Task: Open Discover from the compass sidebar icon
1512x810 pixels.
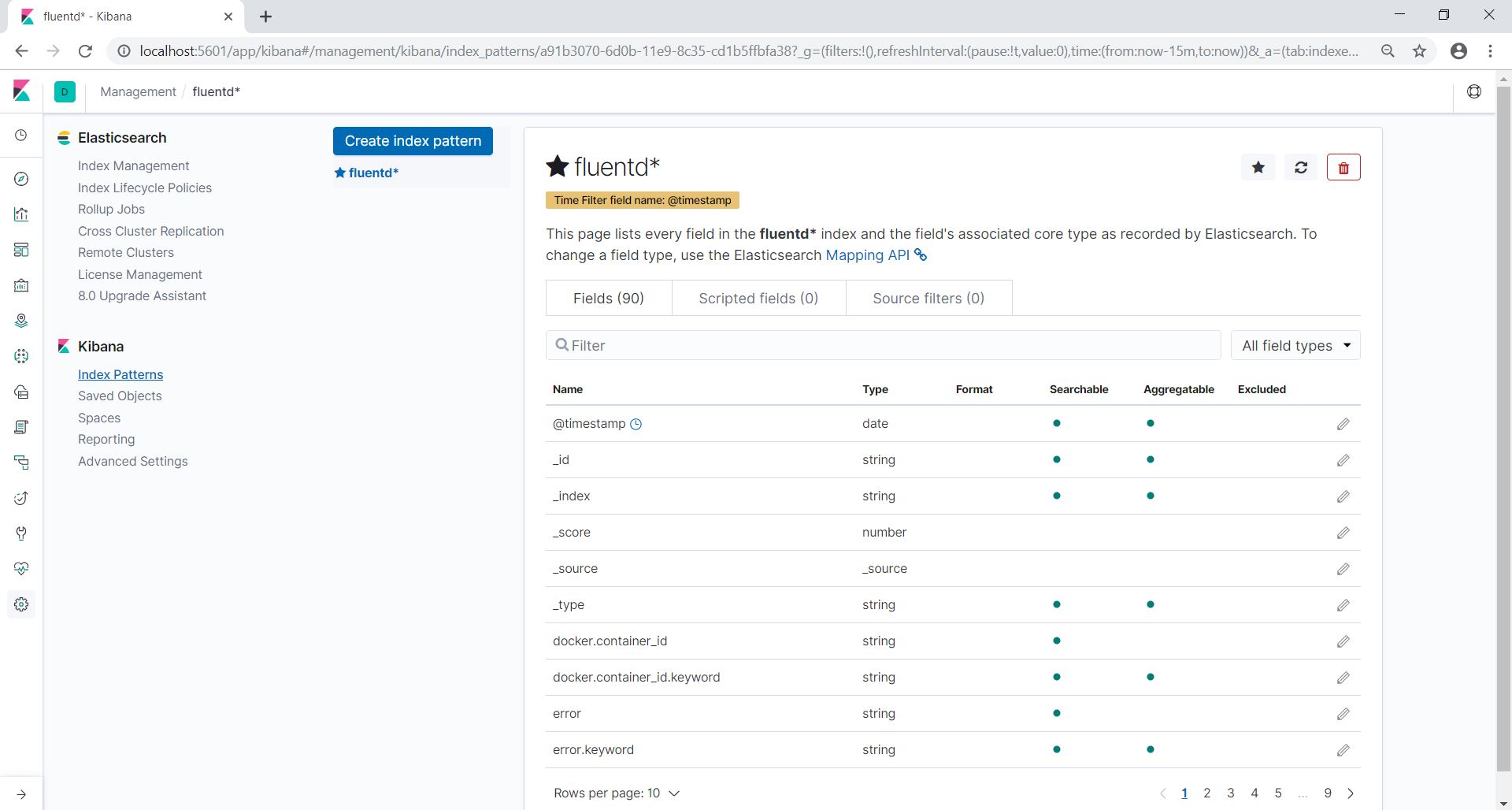Action: point(21,179)
